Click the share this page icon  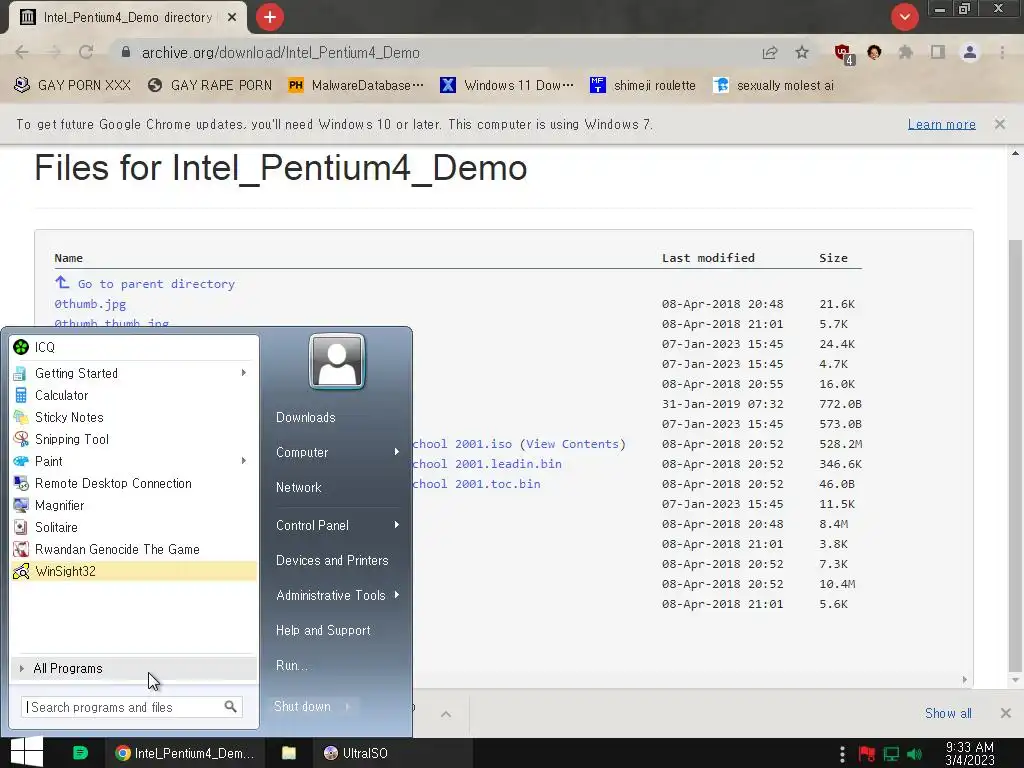770,53
